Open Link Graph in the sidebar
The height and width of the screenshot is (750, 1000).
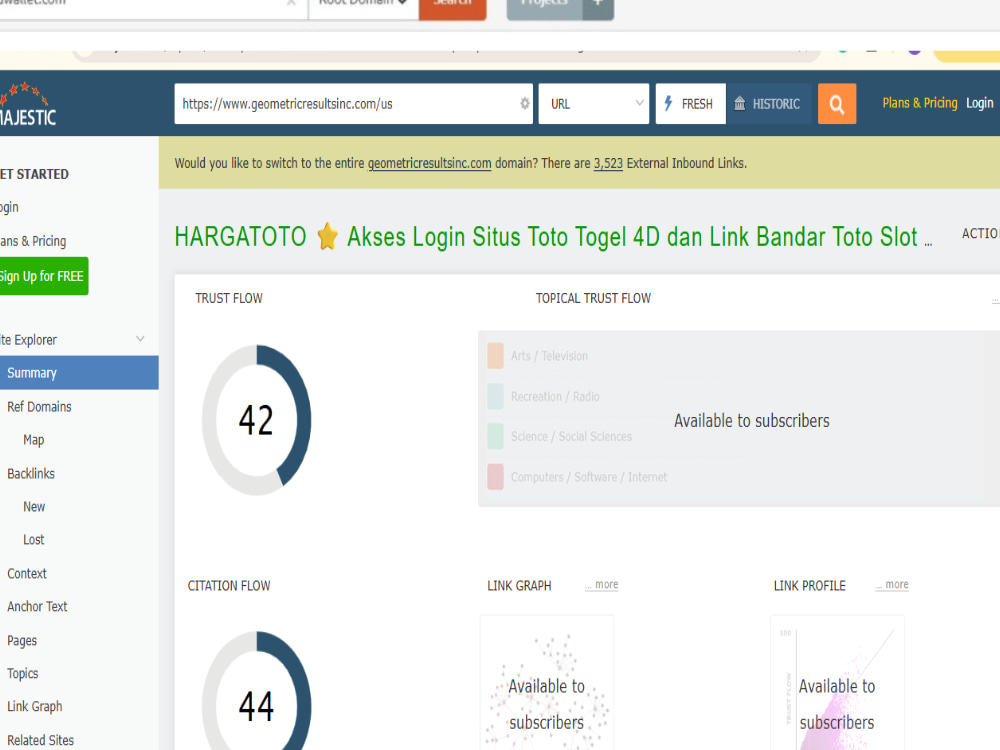(34, 707)
